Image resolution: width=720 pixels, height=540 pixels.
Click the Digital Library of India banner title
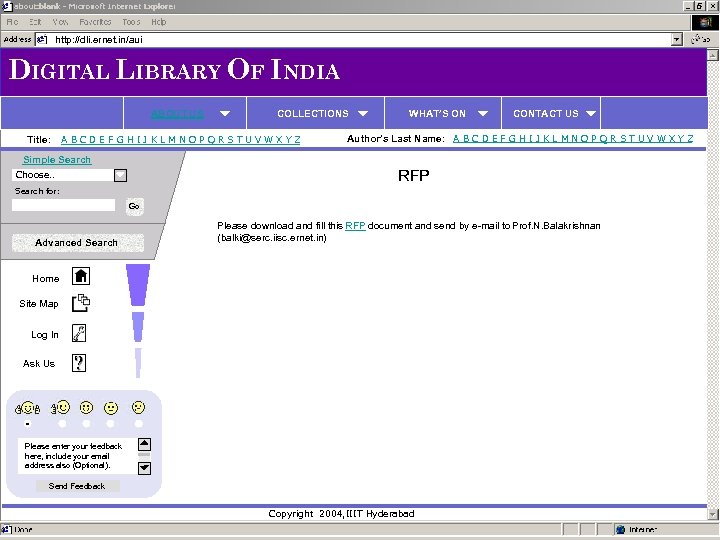174,70
